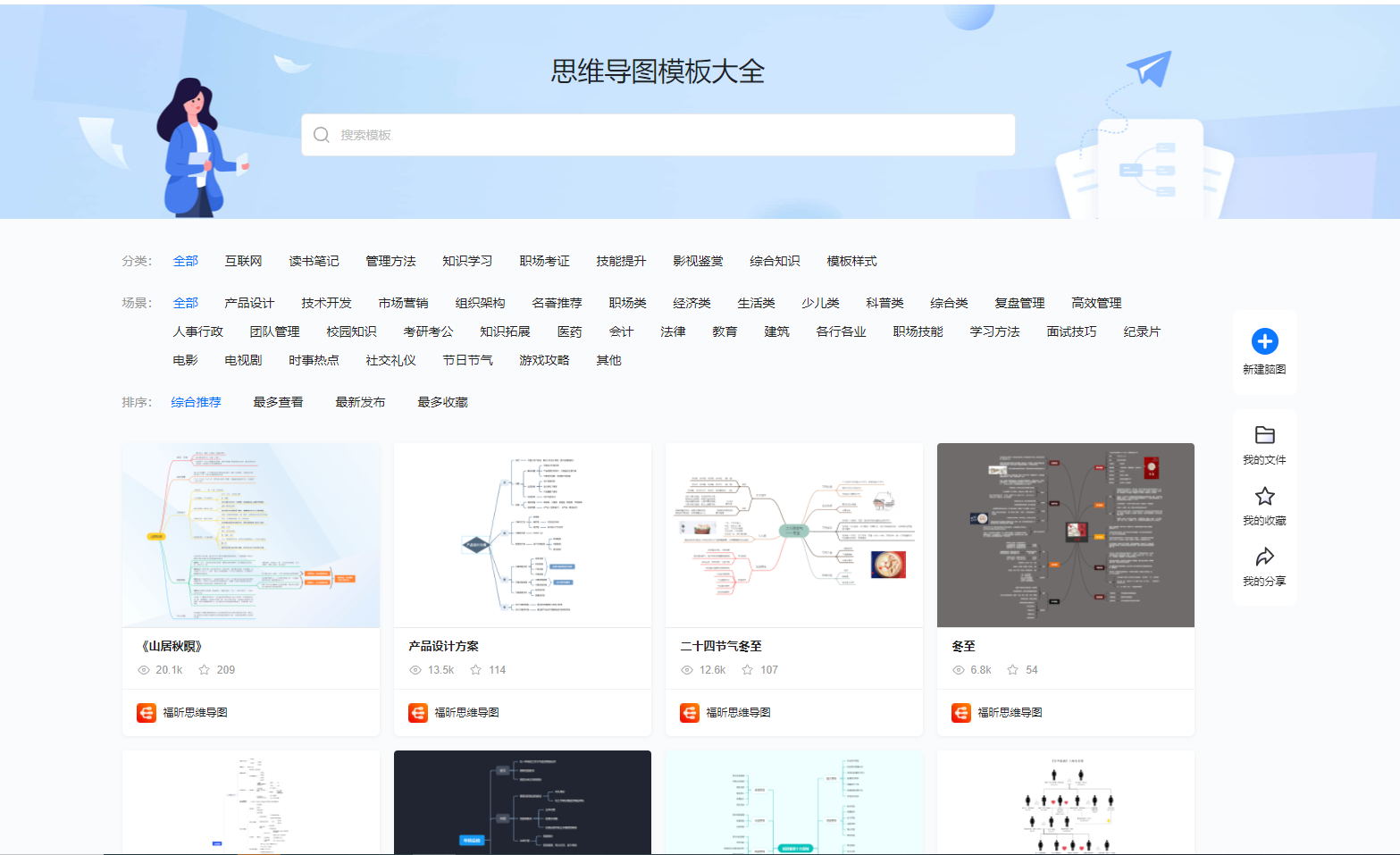Image resolution: width=1400 pixels, height=855 pixels.
Task: Filter scene by 考研考公
Action: click(429, 331)
